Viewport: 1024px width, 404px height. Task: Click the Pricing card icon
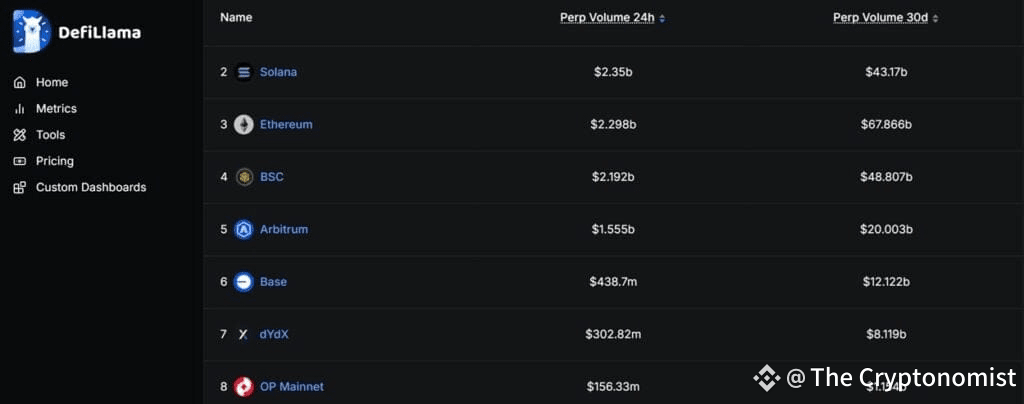20,161
